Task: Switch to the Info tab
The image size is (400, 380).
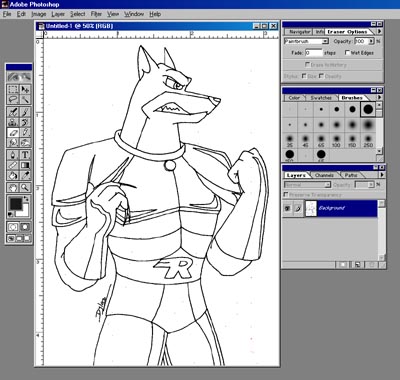Action: (319, 32)
